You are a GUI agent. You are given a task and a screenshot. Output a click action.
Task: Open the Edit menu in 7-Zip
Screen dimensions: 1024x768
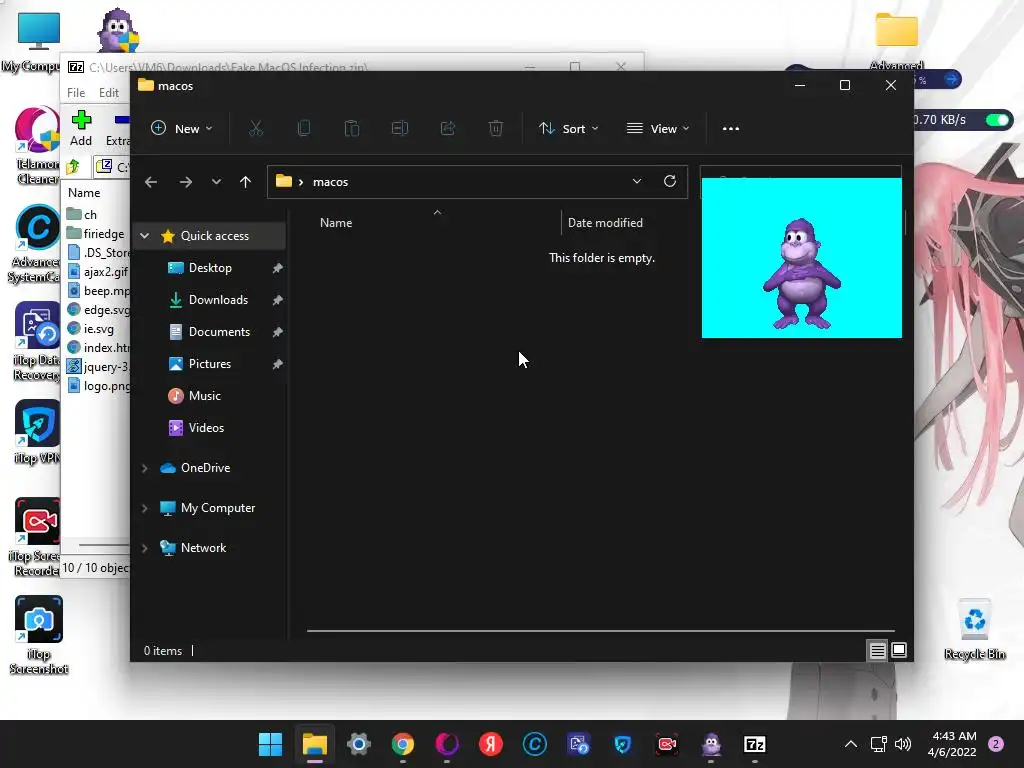coord(108,93)
